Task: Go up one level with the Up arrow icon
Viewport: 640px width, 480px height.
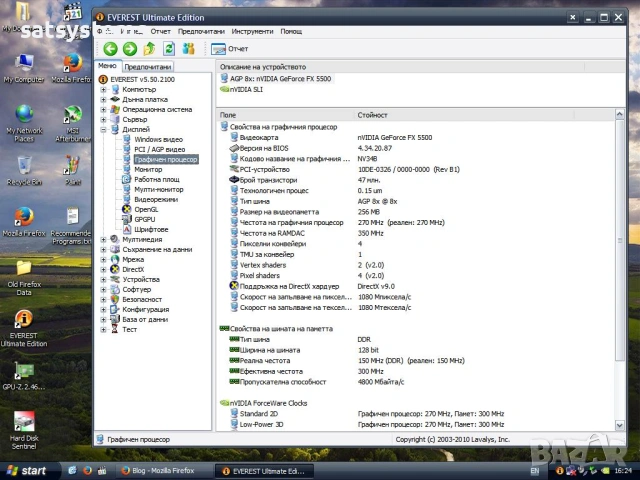Action: [149, 49]
